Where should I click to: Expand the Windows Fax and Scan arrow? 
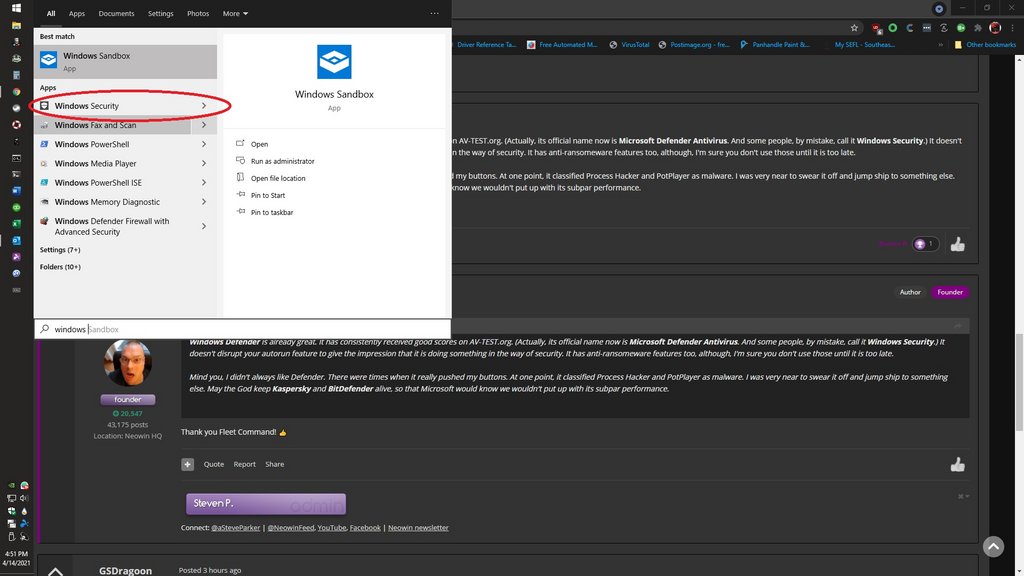click(x=204, y=125)
